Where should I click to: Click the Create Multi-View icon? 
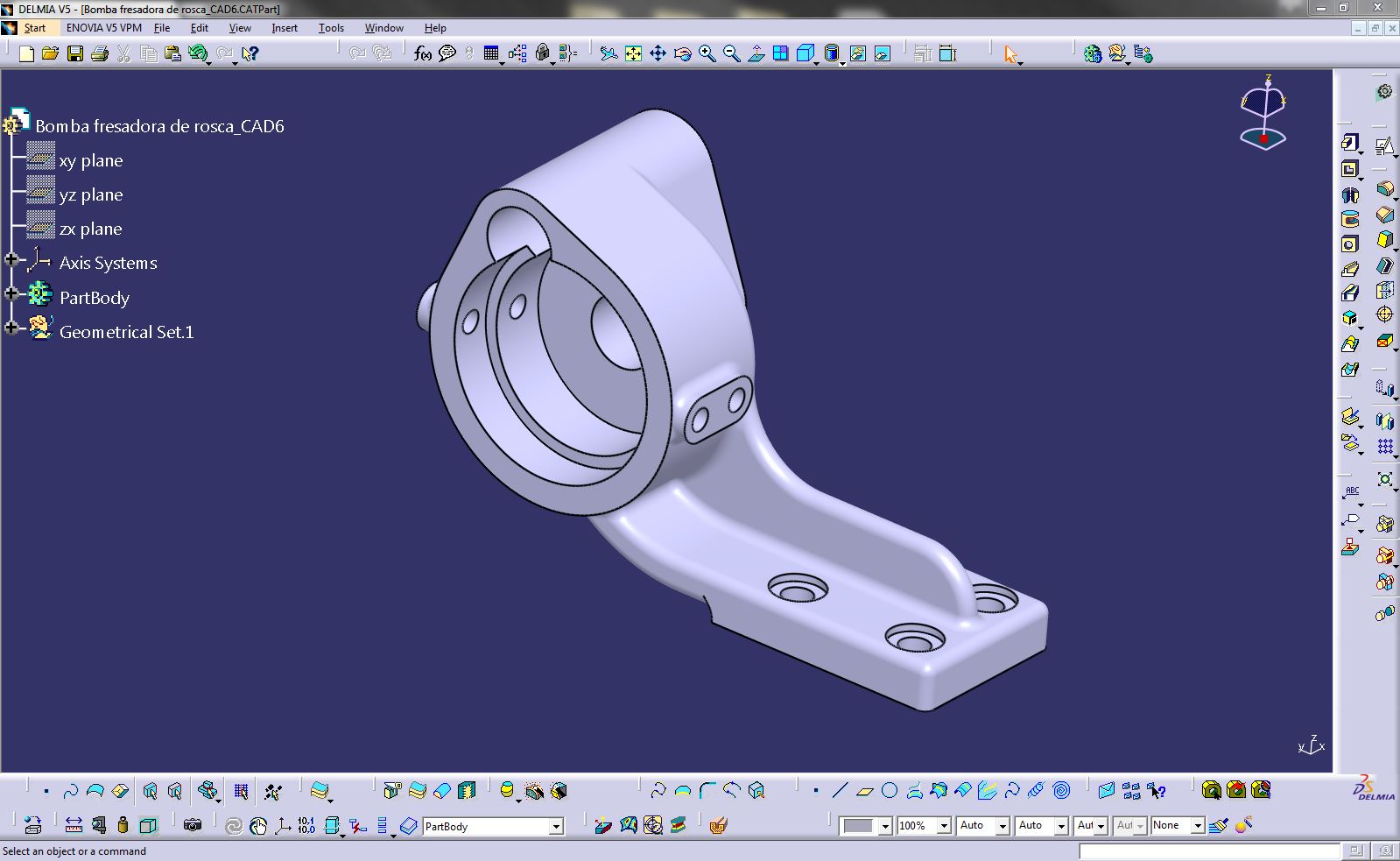(780, 53)
